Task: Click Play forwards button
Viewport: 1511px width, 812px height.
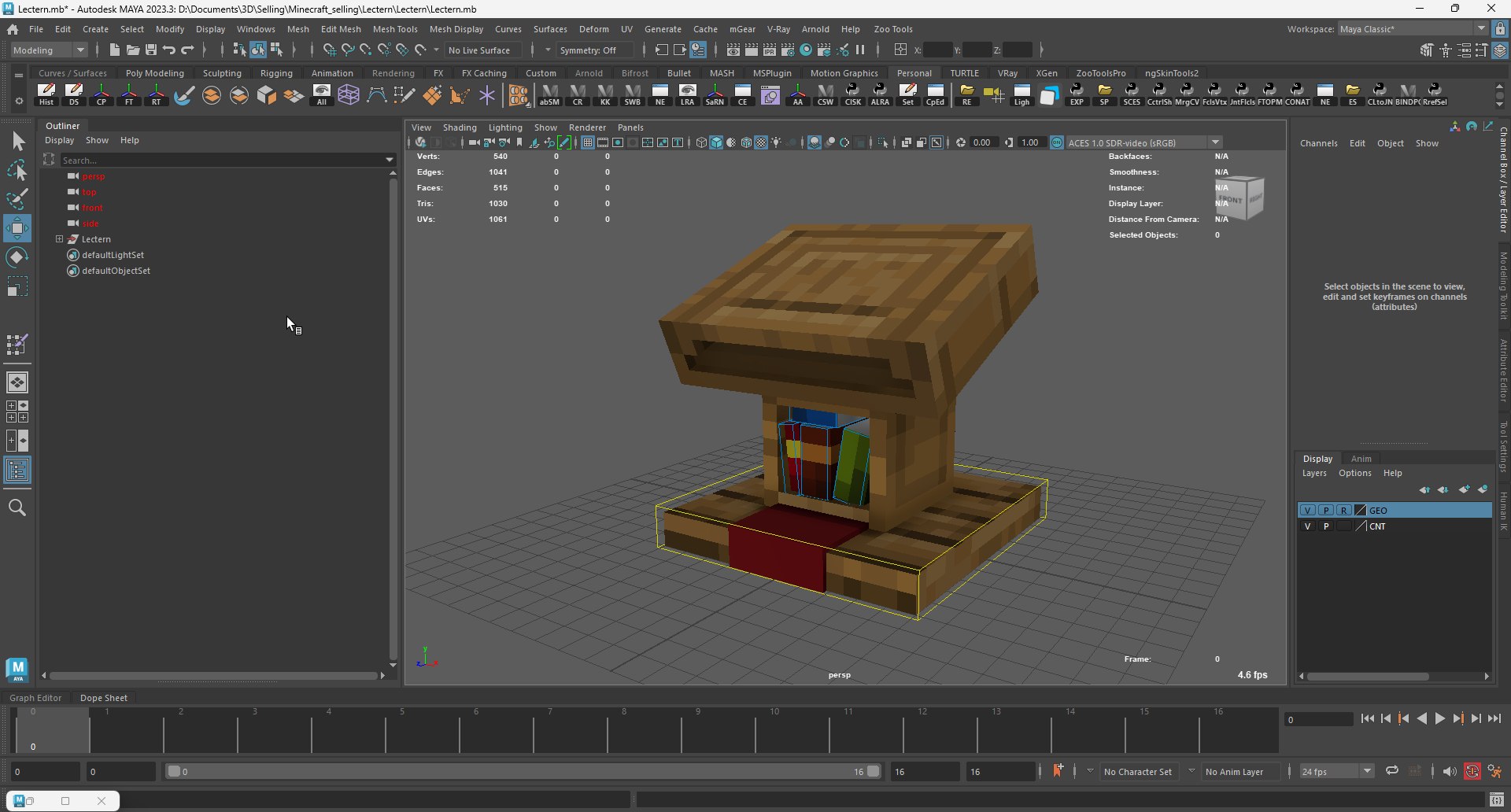Action: coord(1439,718)
